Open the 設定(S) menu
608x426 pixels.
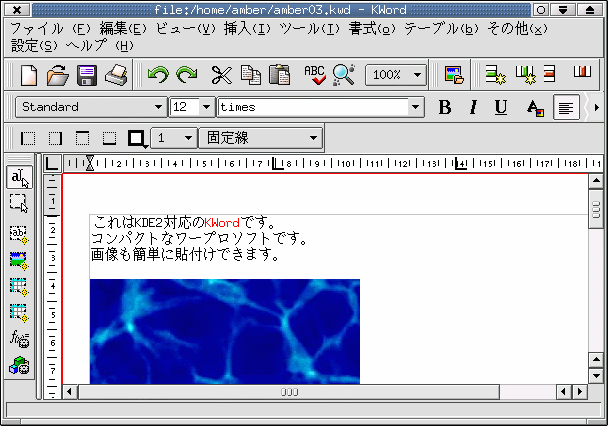34,46
